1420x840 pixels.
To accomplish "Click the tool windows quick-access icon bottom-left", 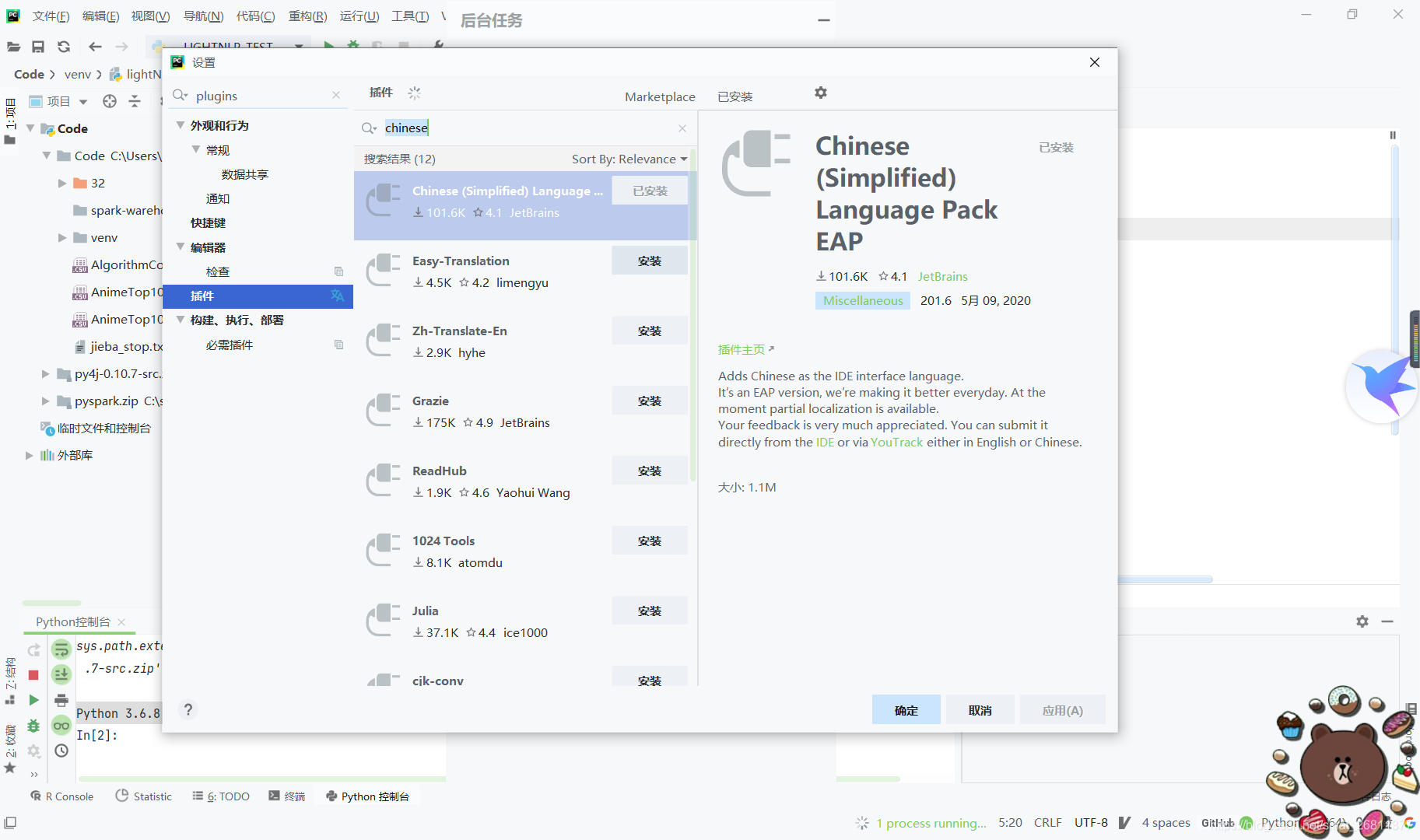I will [x=10, y=823].
